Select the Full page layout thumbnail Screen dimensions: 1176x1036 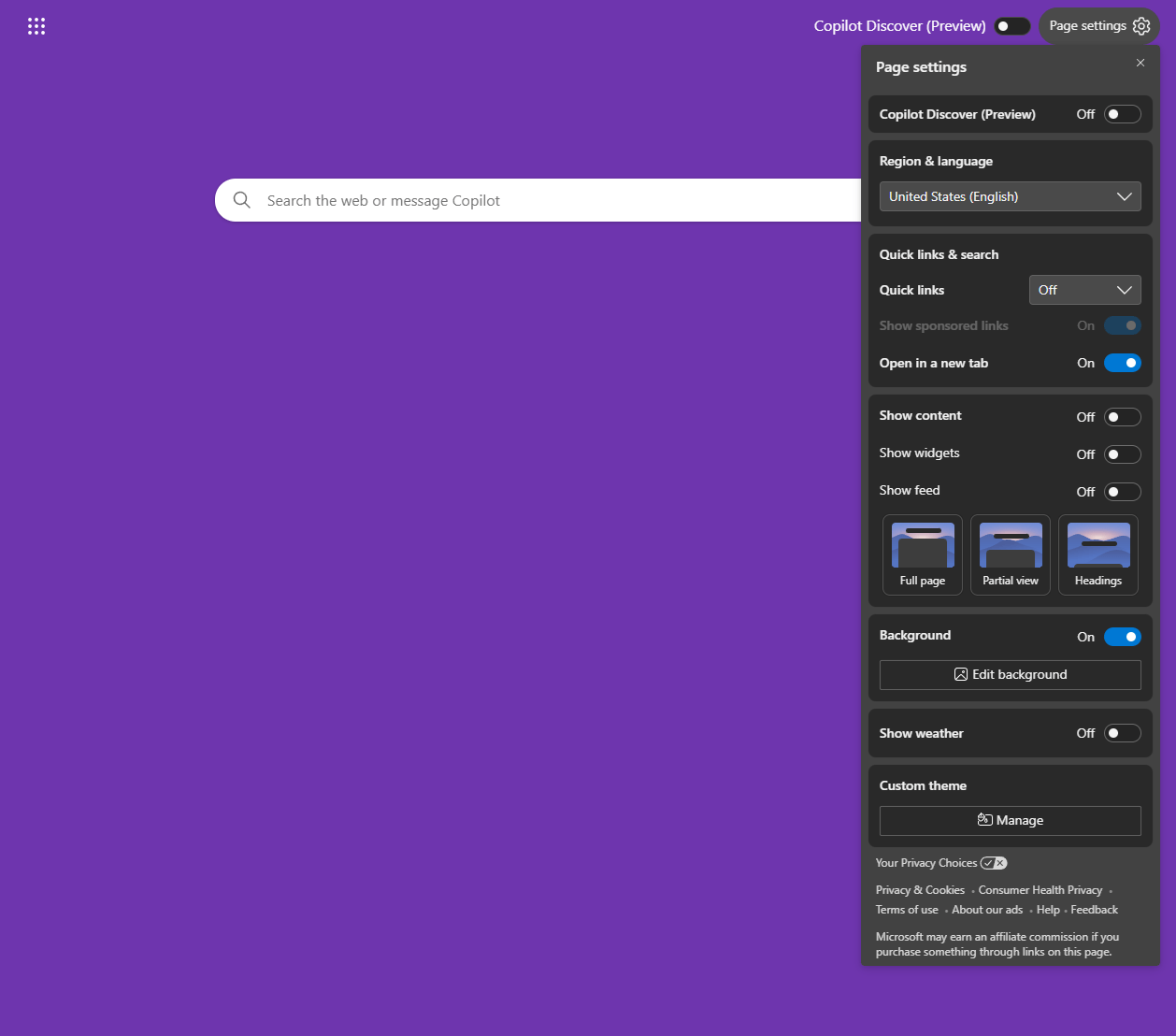click(x=922, y=554)
